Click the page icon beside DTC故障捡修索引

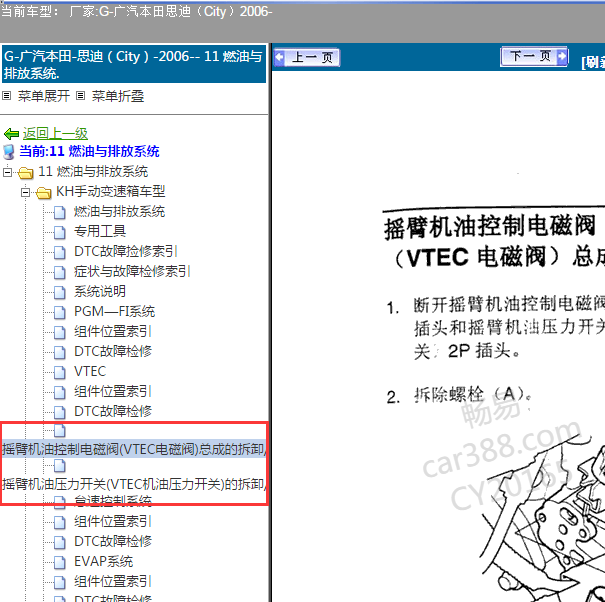point(59,252)
